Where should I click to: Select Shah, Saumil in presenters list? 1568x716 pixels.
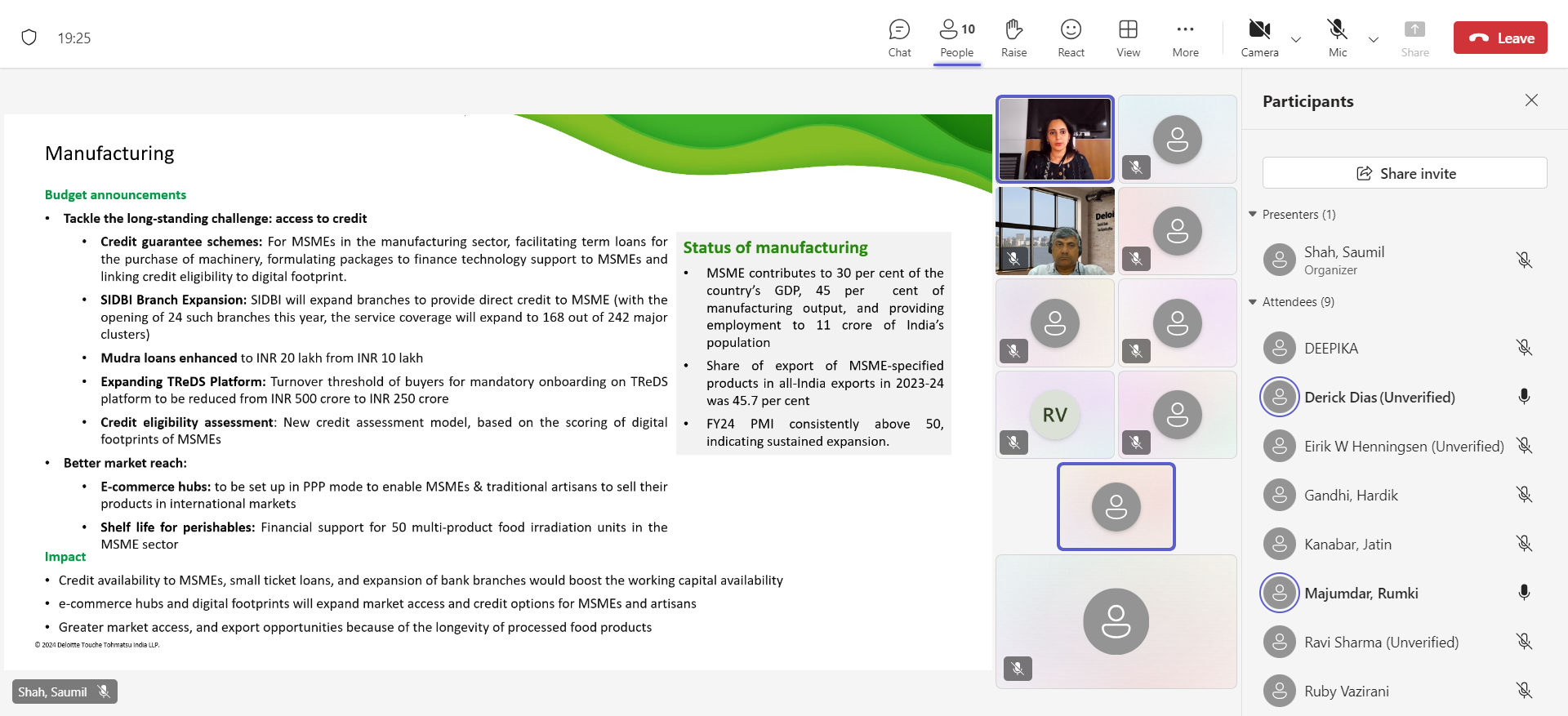click(1405, 260)
